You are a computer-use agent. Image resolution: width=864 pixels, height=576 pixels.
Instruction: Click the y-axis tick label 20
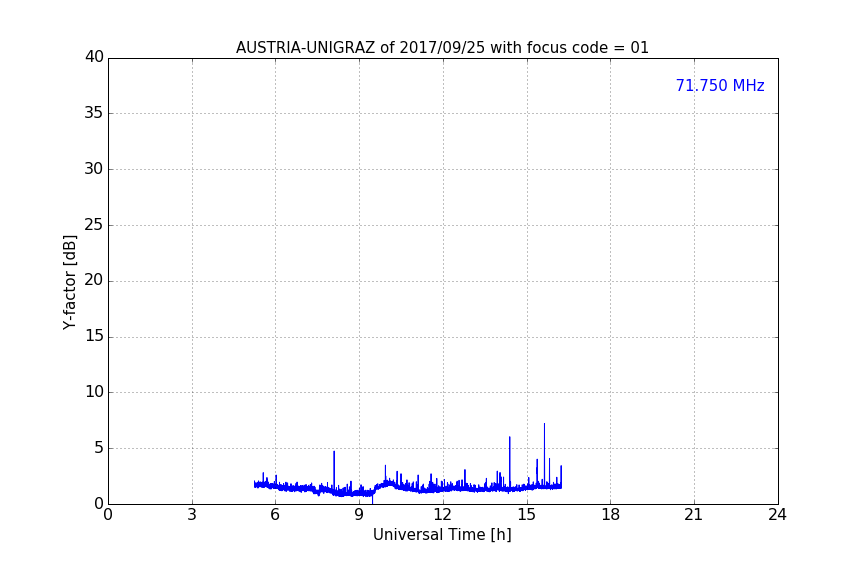click(94, 281)
